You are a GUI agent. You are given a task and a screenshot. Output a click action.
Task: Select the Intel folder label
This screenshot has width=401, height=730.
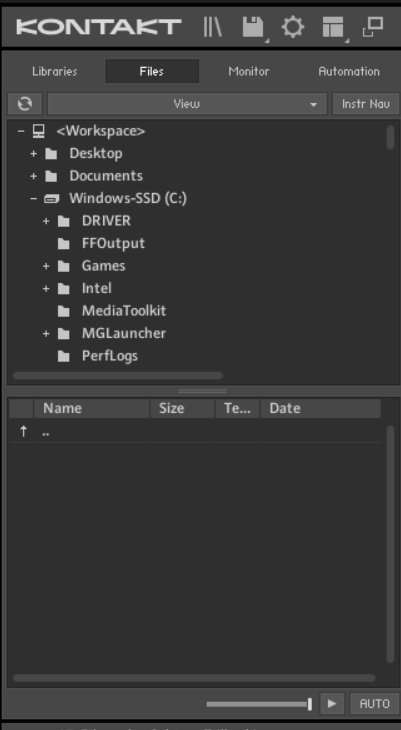(96, 289)
